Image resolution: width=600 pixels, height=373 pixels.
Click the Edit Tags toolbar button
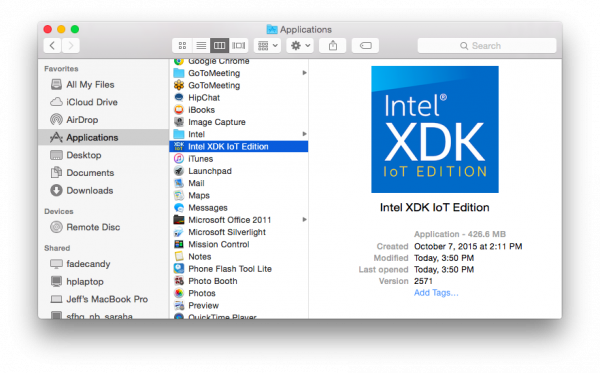click(365, 46)
